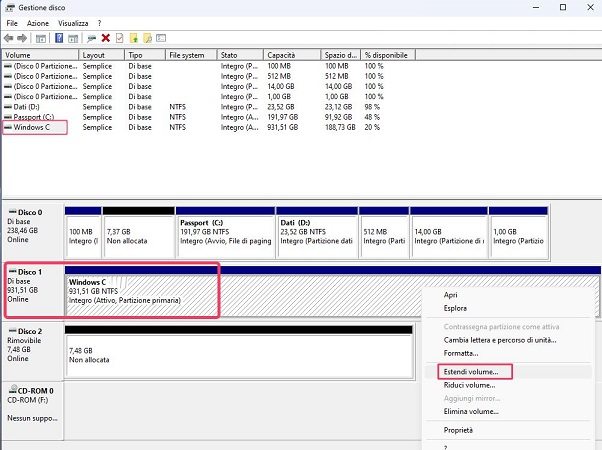Click Formatta in the context menu
The height and width of the screenshot is (450, 602).
point(462,353)
